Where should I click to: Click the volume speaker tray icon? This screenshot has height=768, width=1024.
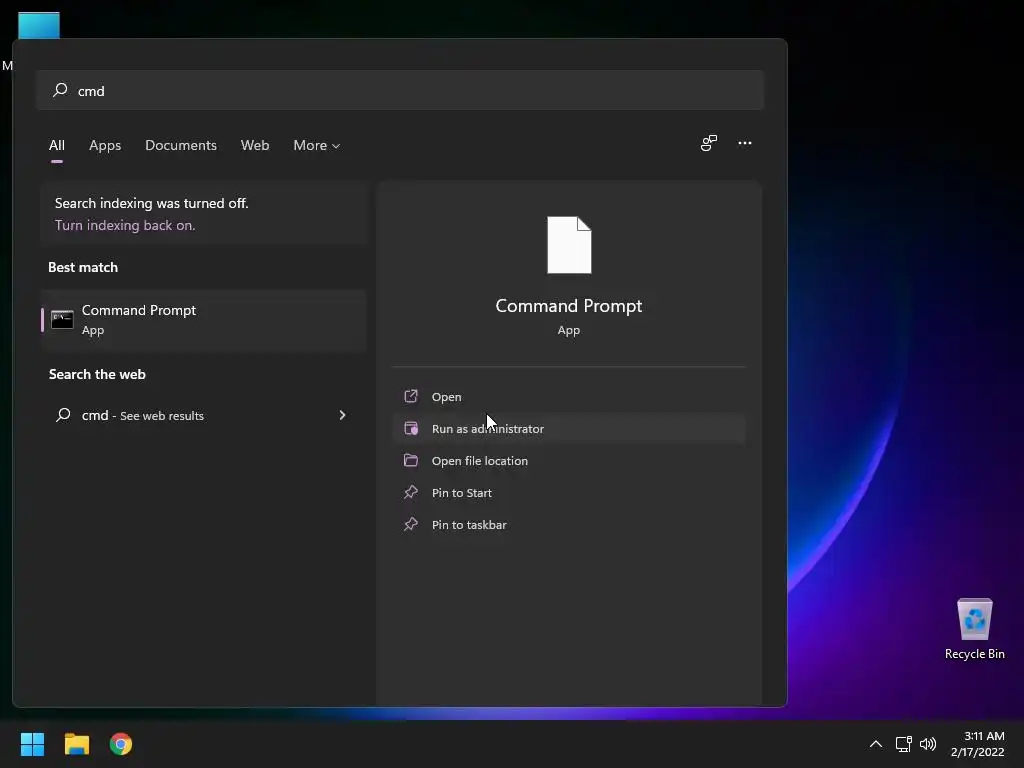point(927,744)
